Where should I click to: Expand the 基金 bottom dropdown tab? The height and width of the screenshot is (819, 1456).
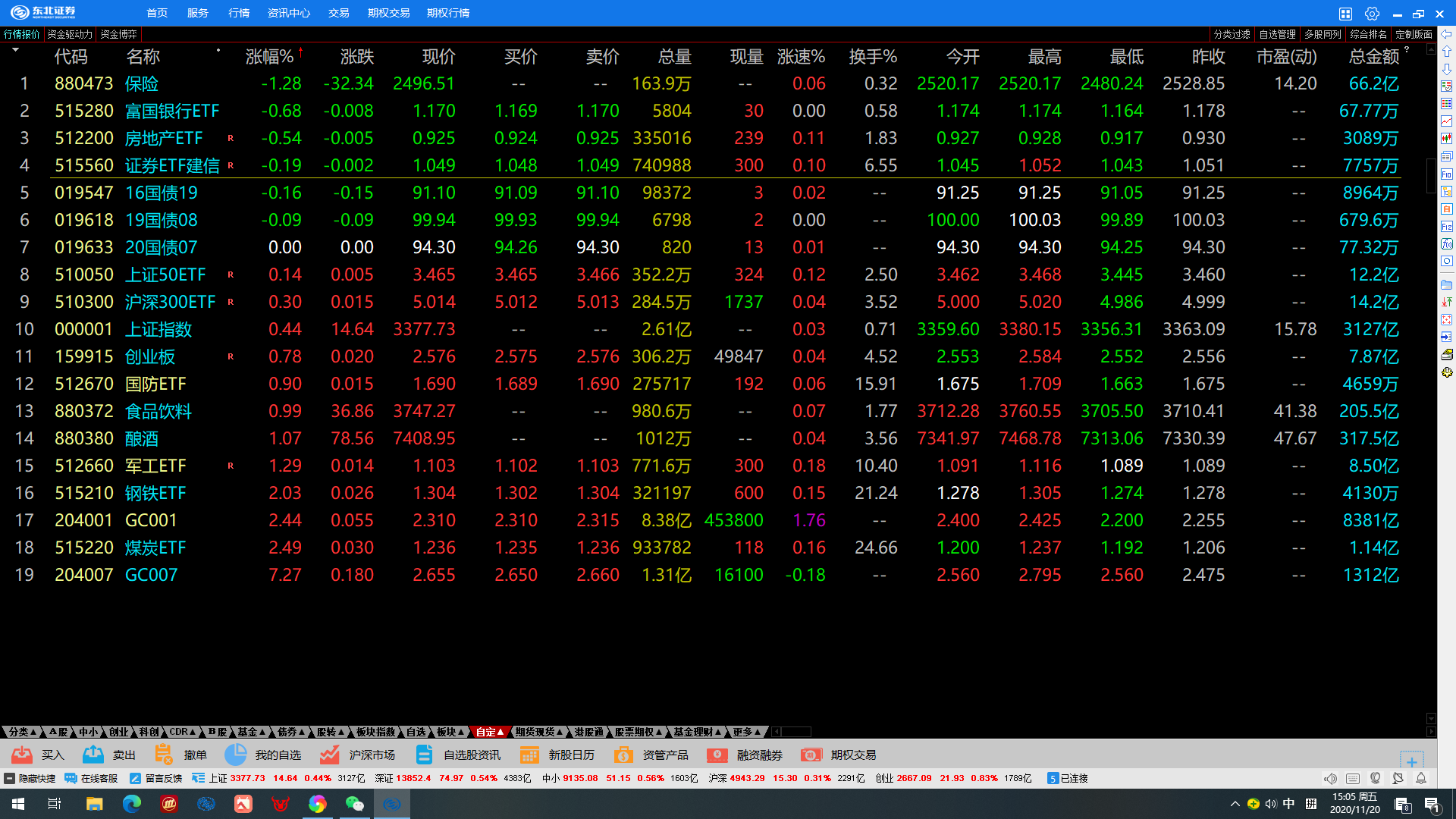coord(252,732)
